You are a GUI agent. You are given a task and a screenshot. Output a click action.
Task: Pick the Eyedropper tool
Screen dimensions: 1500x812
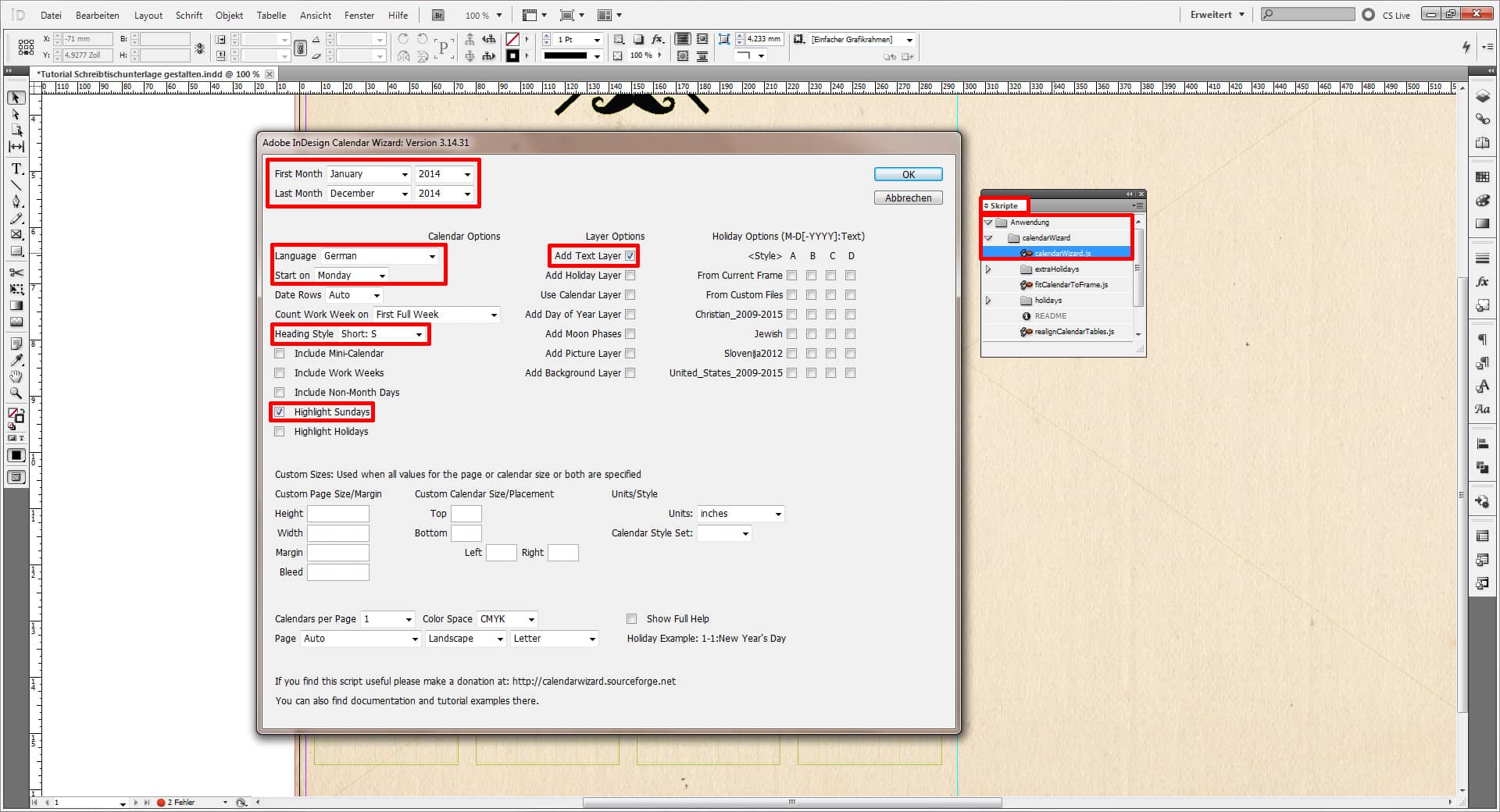point(16,361)
